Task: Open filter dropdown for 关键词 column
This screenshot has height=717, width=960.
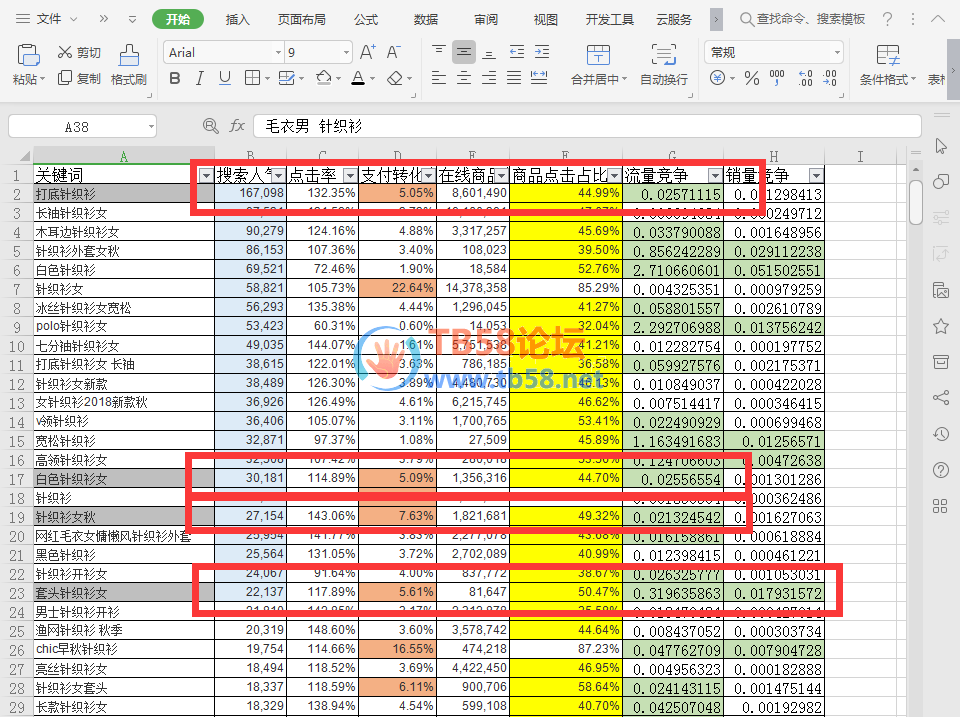Action: (x=206, y=175)
